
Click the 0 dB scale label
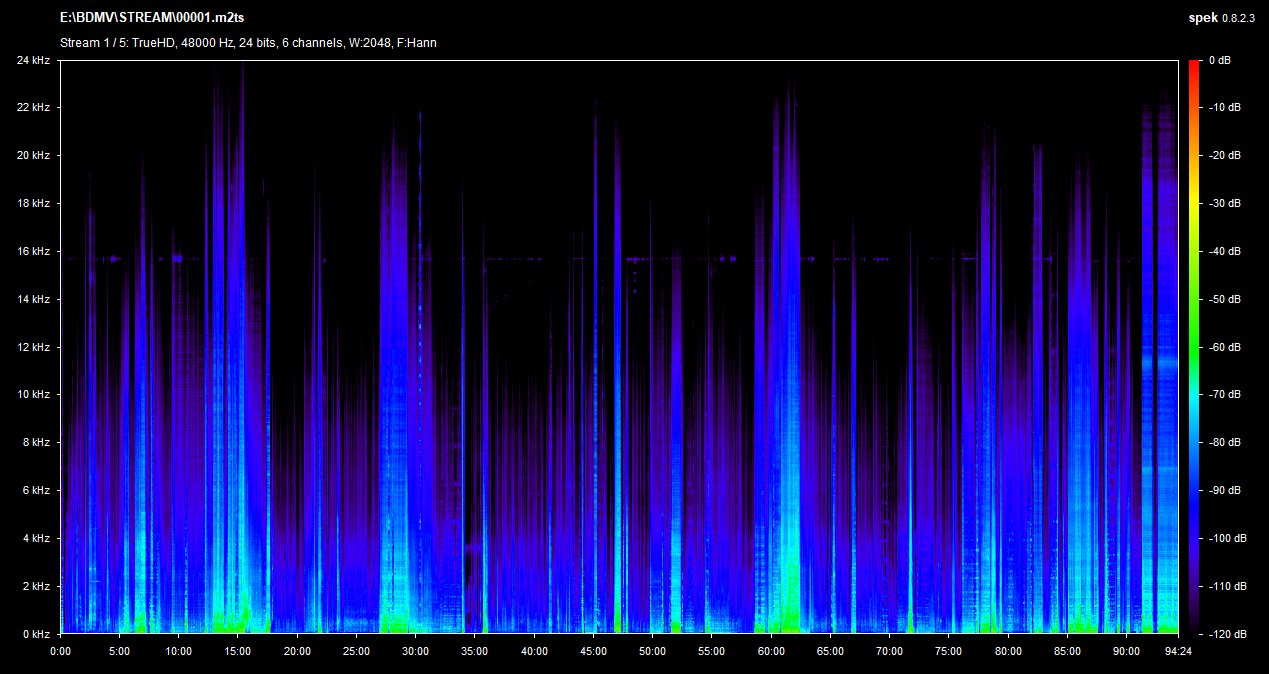1220,60
